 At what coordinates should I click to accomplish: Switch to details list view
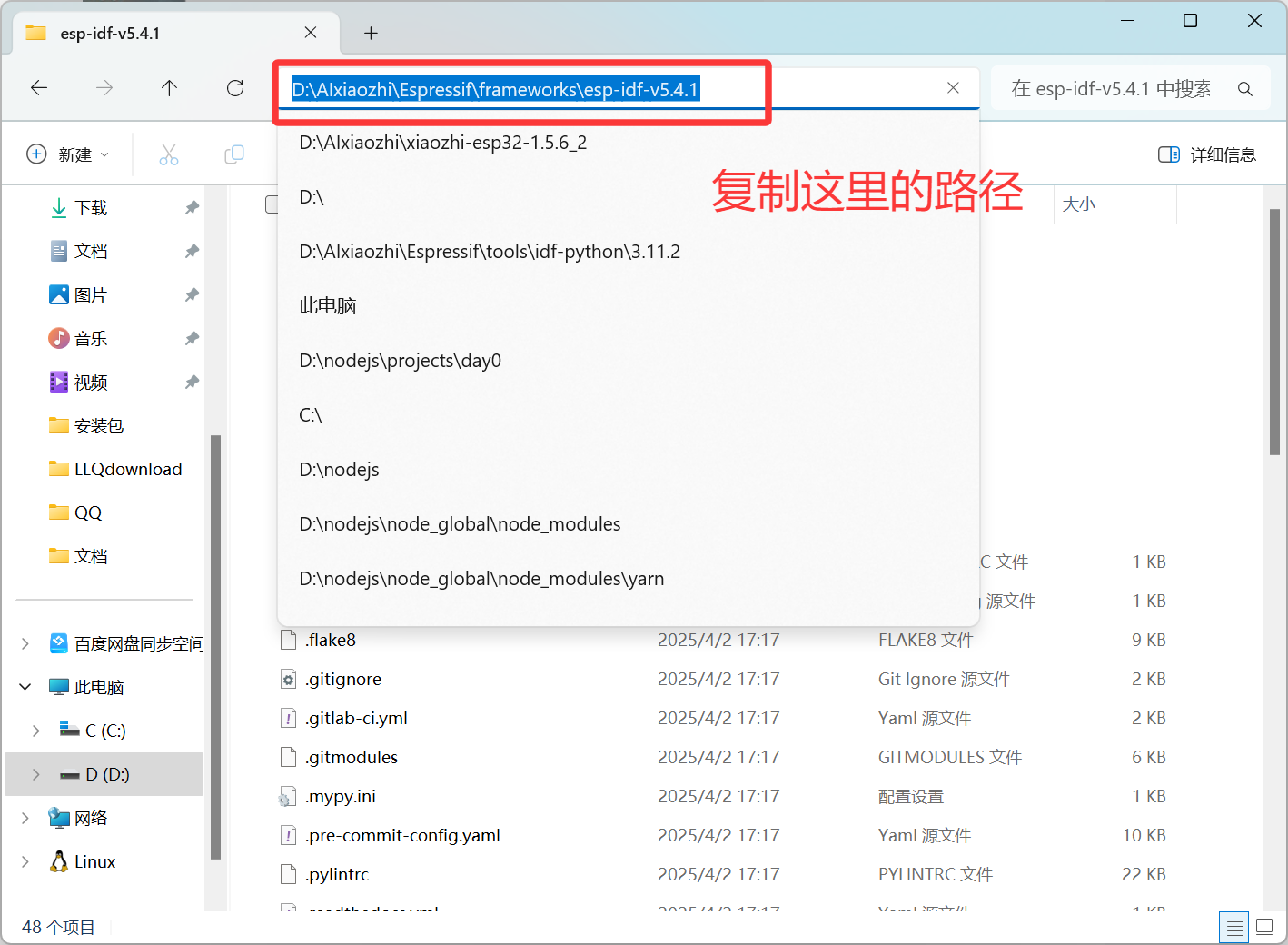pyautogui.click(x=1235, y=928)
